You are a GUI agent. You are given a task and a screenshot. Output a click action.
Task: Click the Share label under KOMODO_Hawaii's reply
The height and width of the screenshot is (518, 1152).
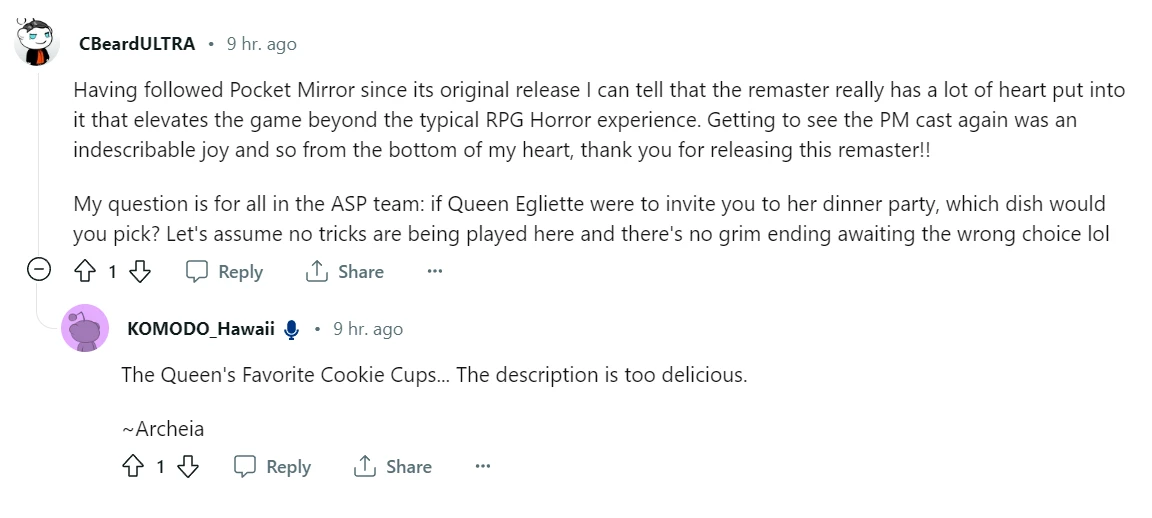(408, 467)
